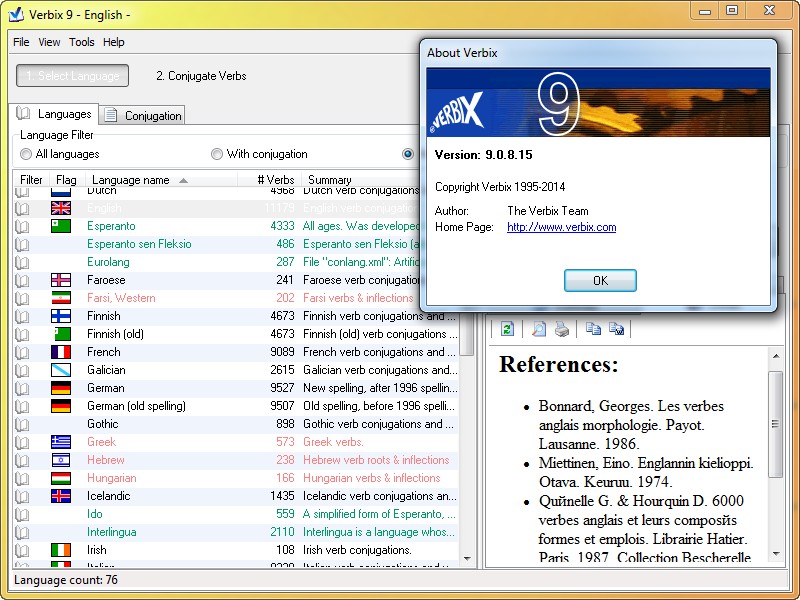The height and width of the screenshot is (600, 800).
Task: Select the highlighted English language row
Action: (x=216, y=208)
